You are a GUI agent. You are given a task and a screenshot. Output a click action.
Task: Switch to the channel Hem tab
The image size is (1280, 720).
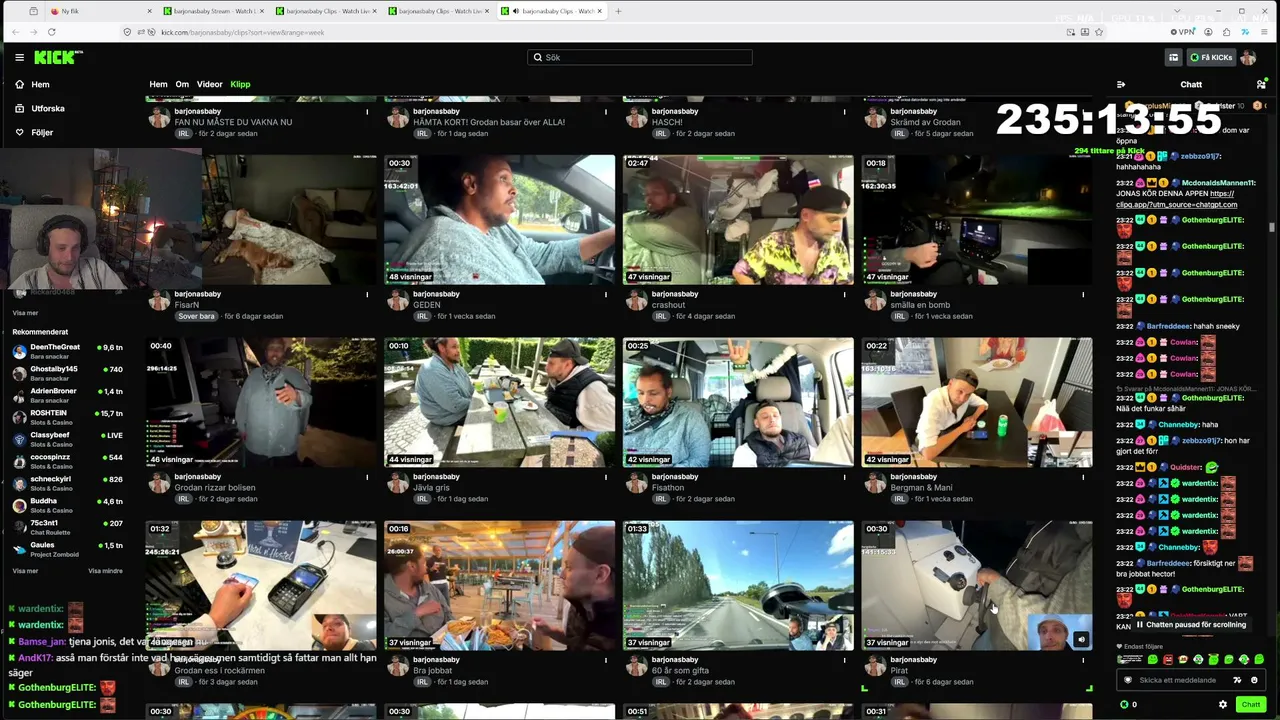(x=158, y=84)
